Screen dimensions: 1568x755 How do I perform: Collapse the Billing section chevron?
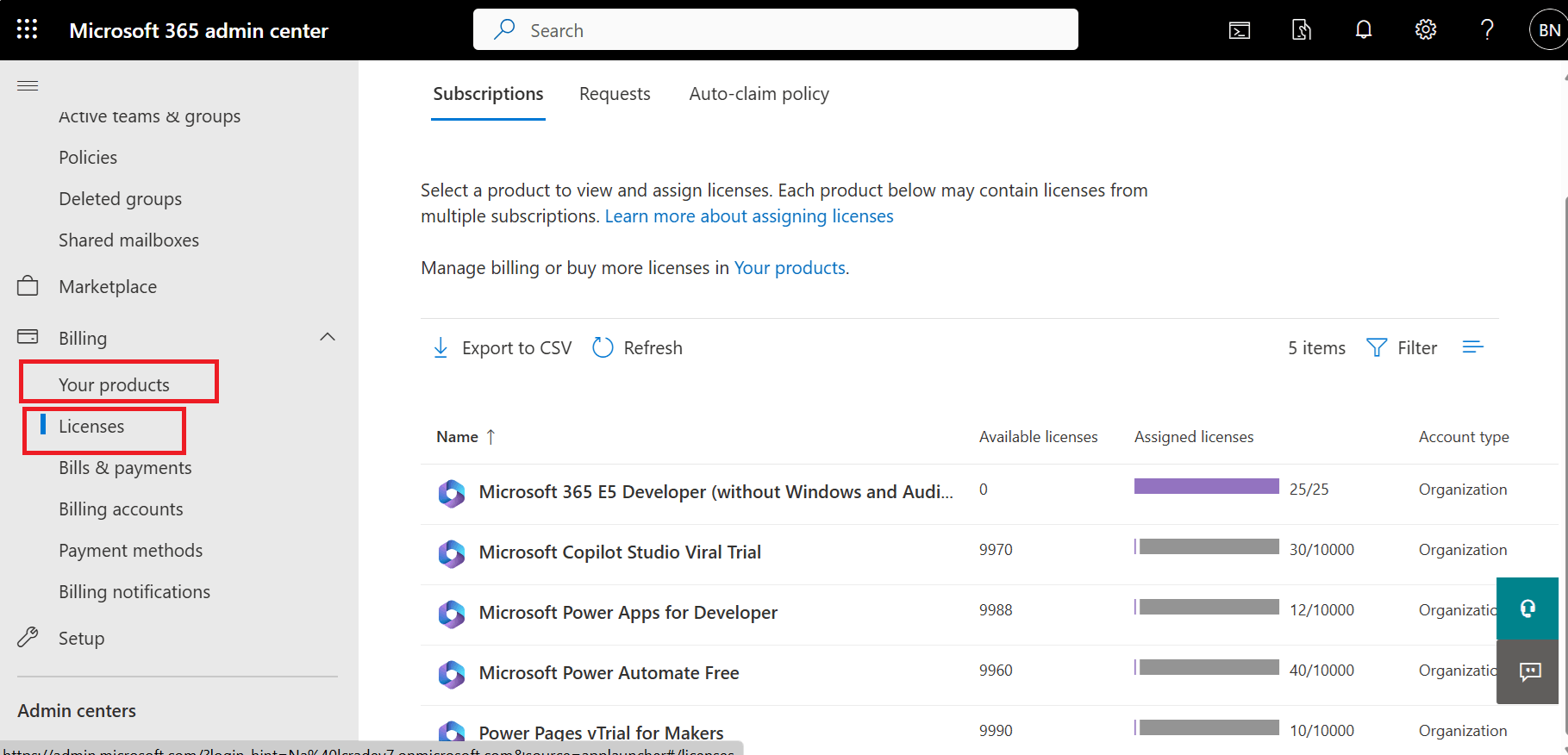(328, 337)
